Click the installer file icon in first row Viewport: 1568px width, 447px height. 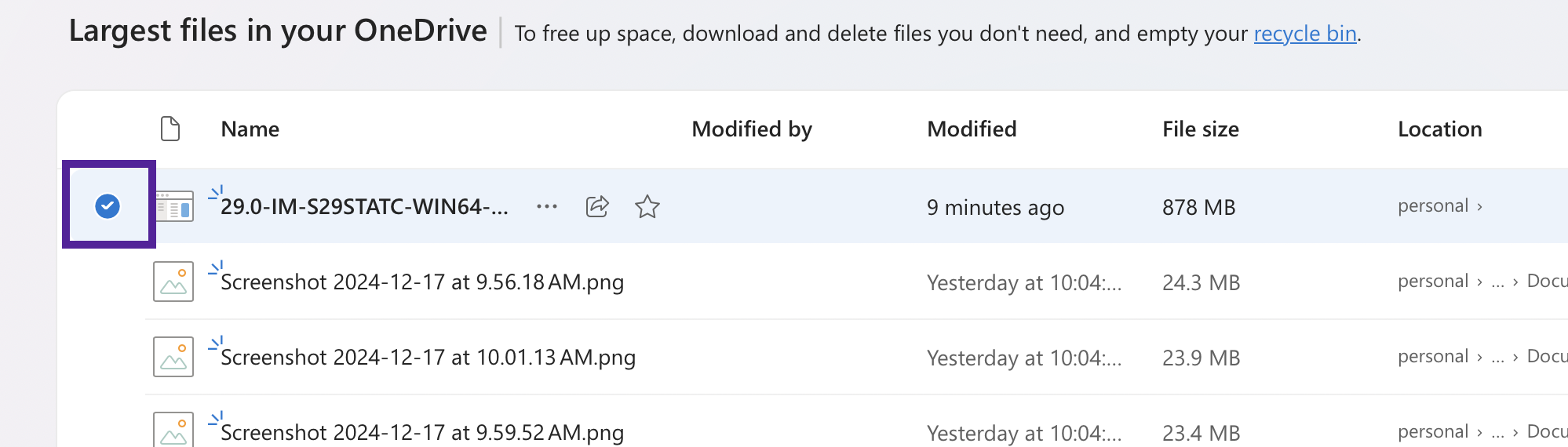pos(174,207)
